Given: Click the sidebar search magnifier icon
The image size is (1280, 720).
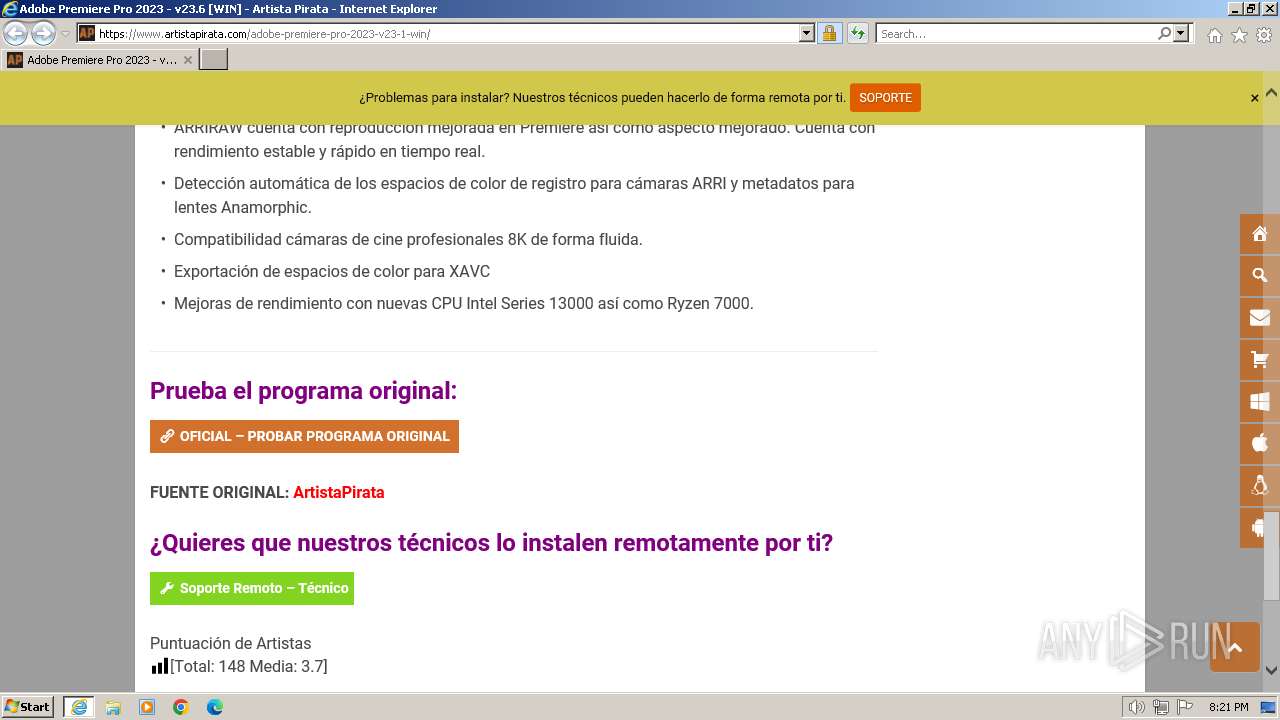Looking at the screenshot, I should (1260, 275).
